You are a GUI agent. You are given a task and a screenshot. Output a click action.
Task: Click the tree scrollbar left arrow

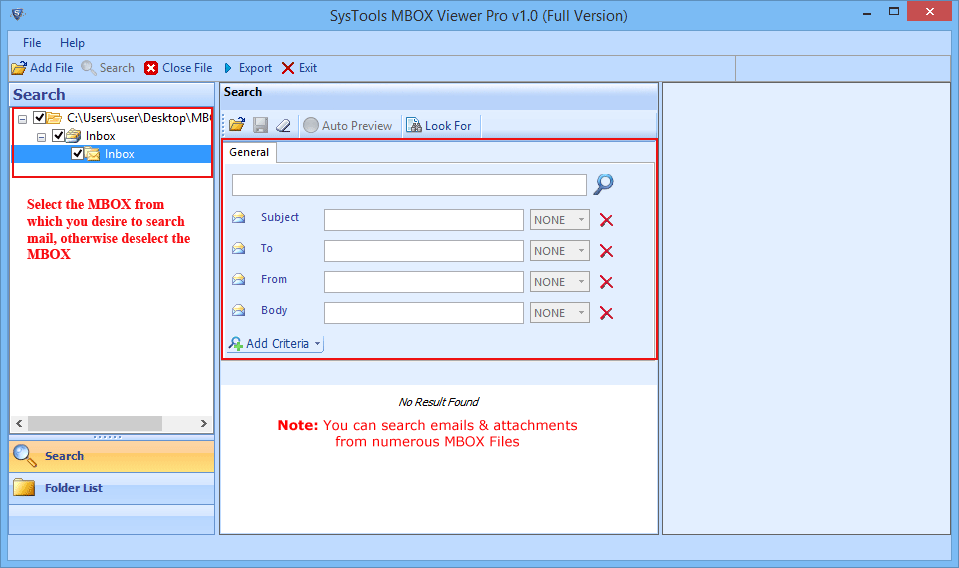tap(19, 423)
